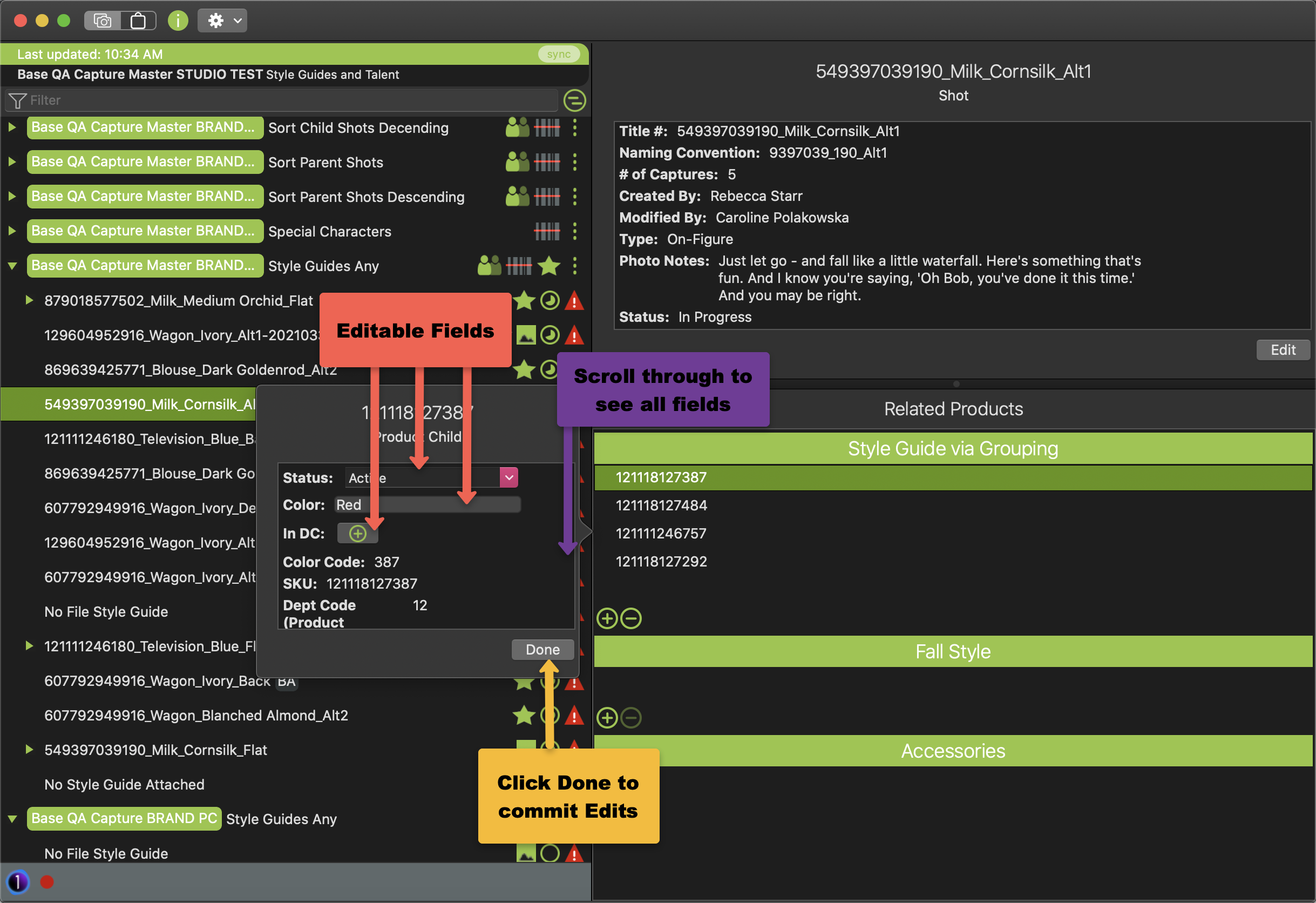Click the camera capture toolbar icon
This screenshot has height=903, width=1316.
103,21
